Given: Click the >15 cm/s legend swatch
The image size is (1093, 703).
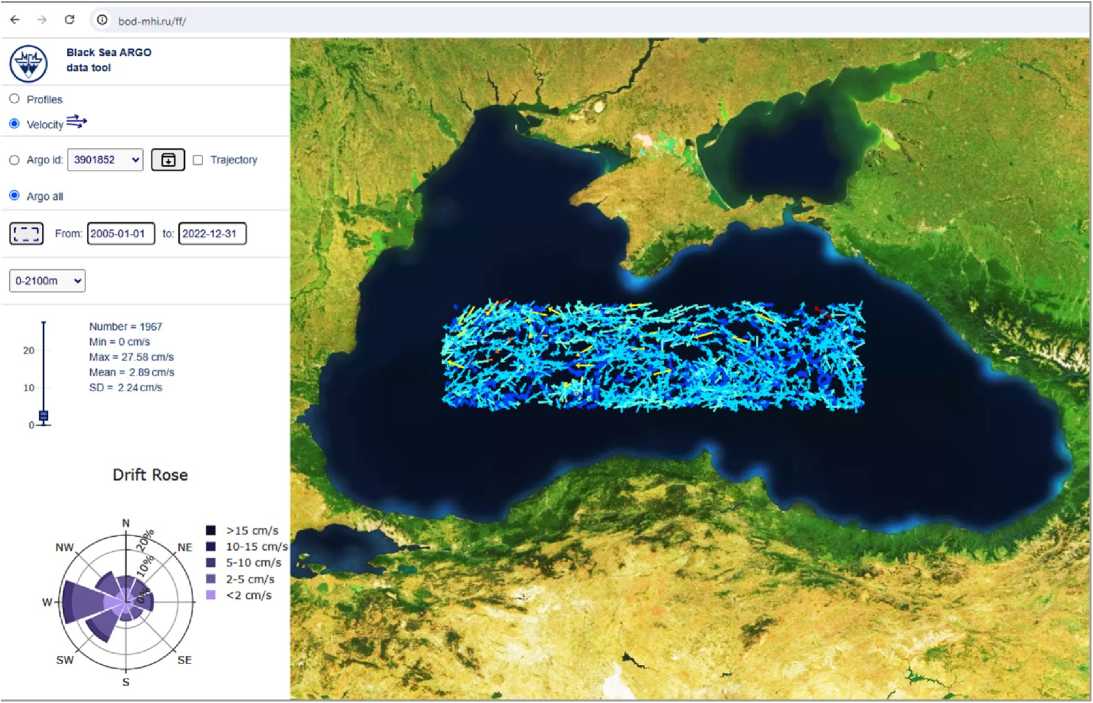Looking at the screenshot, I should pyautogui.click(x=211, y=530).
